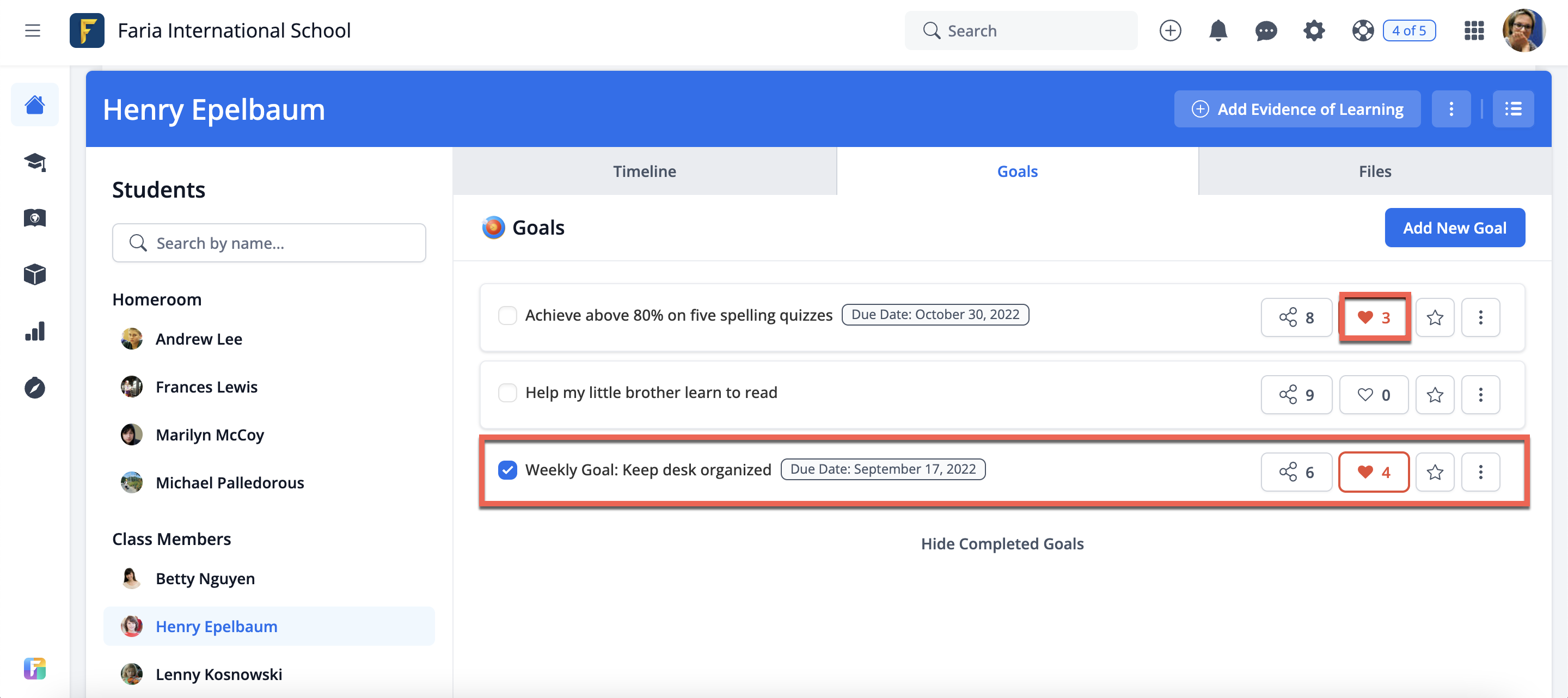Click Add Evidence of Learning

click(1297, 109)
